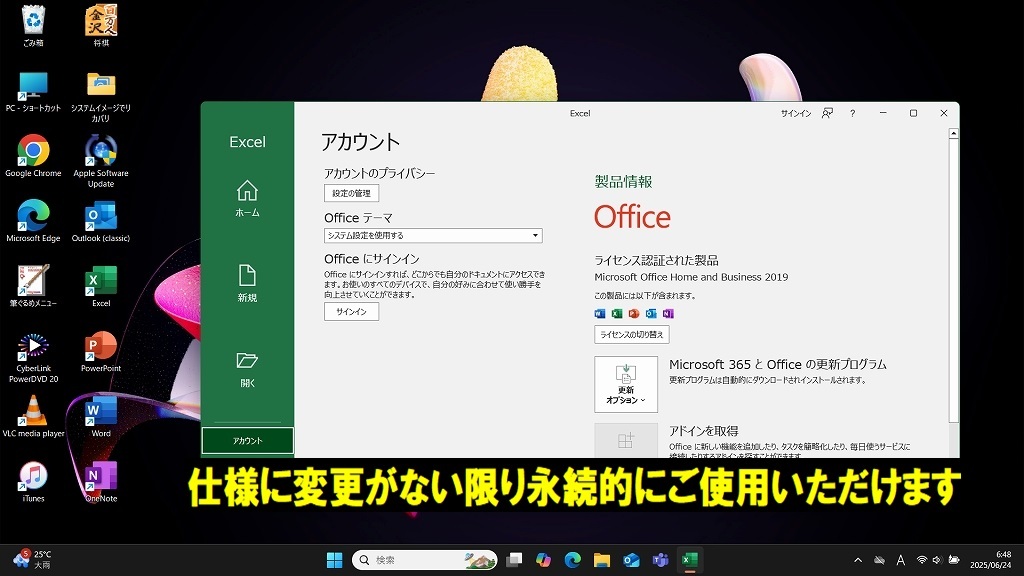Screen dimensions: 1024x576
Task: Launch PowerPoint from desktop shortcut
Action: pyautogui.click(x=101, y=352)
